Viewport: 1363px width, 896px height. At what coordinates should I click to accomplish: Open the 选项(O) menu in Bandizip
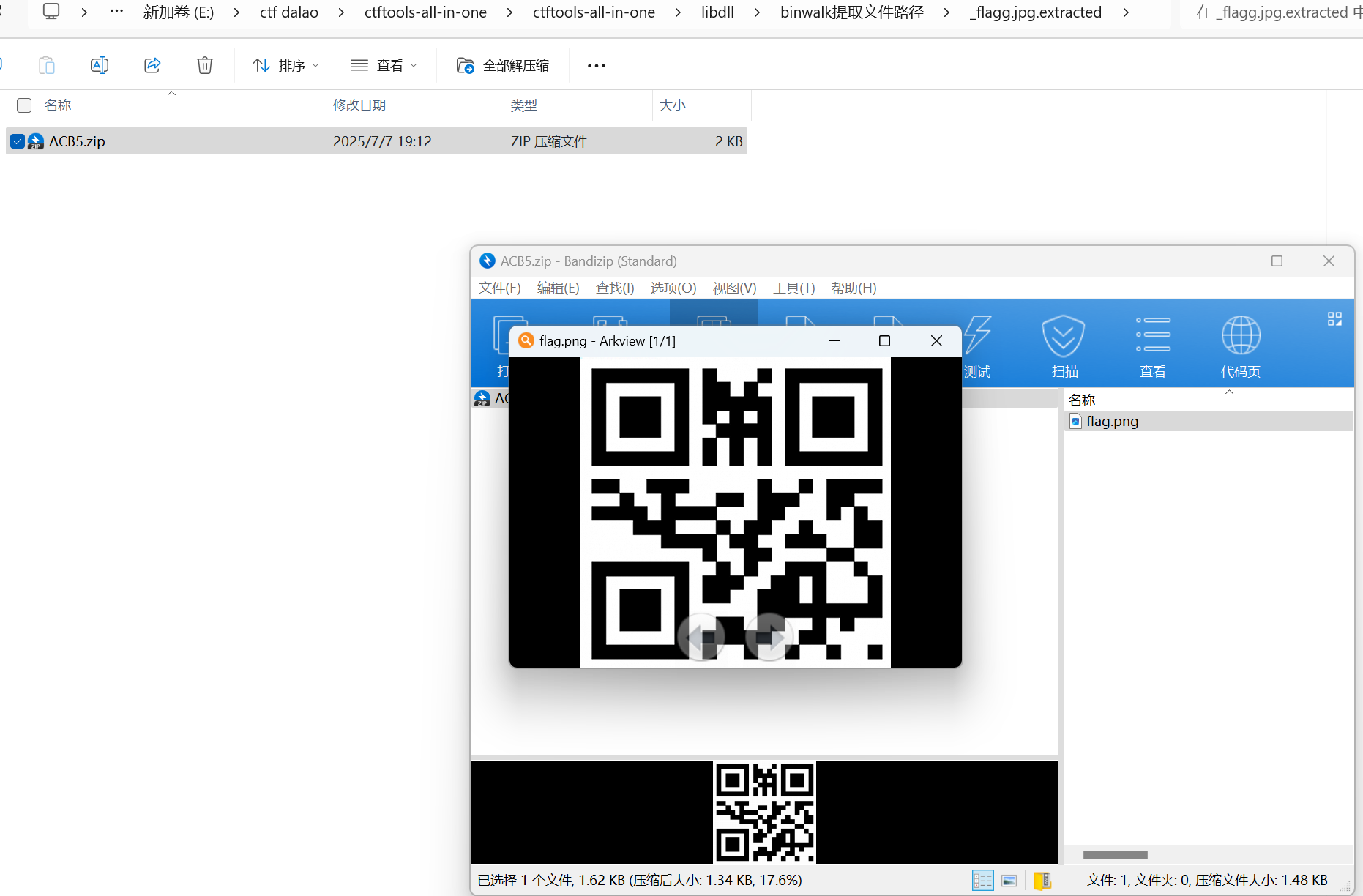[673, 288]
